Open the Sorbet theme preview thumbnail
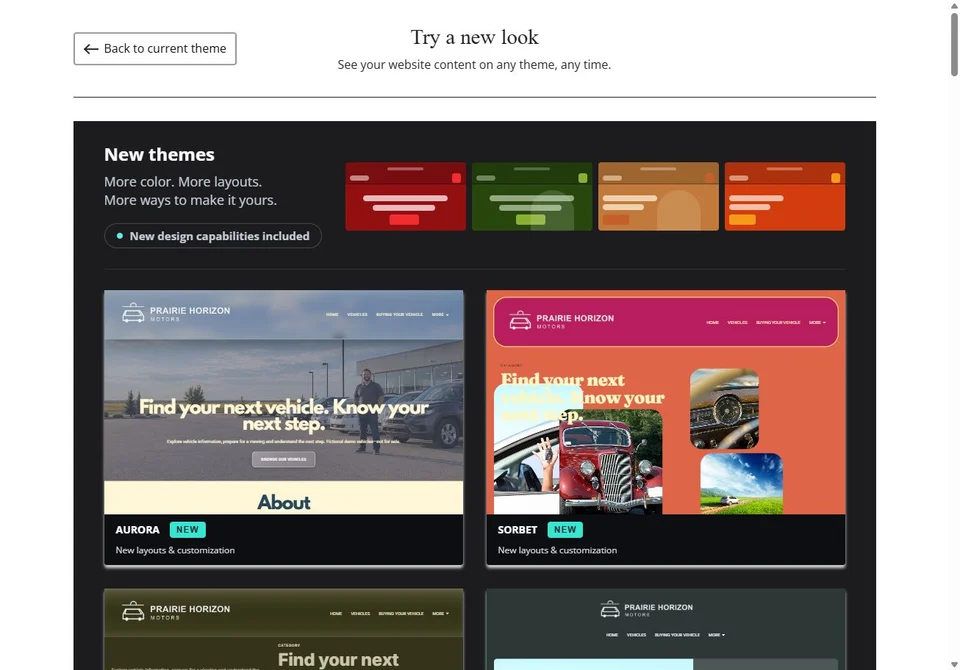Image resolution: width=960 pixels, height=670 pixels. tap(666, 402)
